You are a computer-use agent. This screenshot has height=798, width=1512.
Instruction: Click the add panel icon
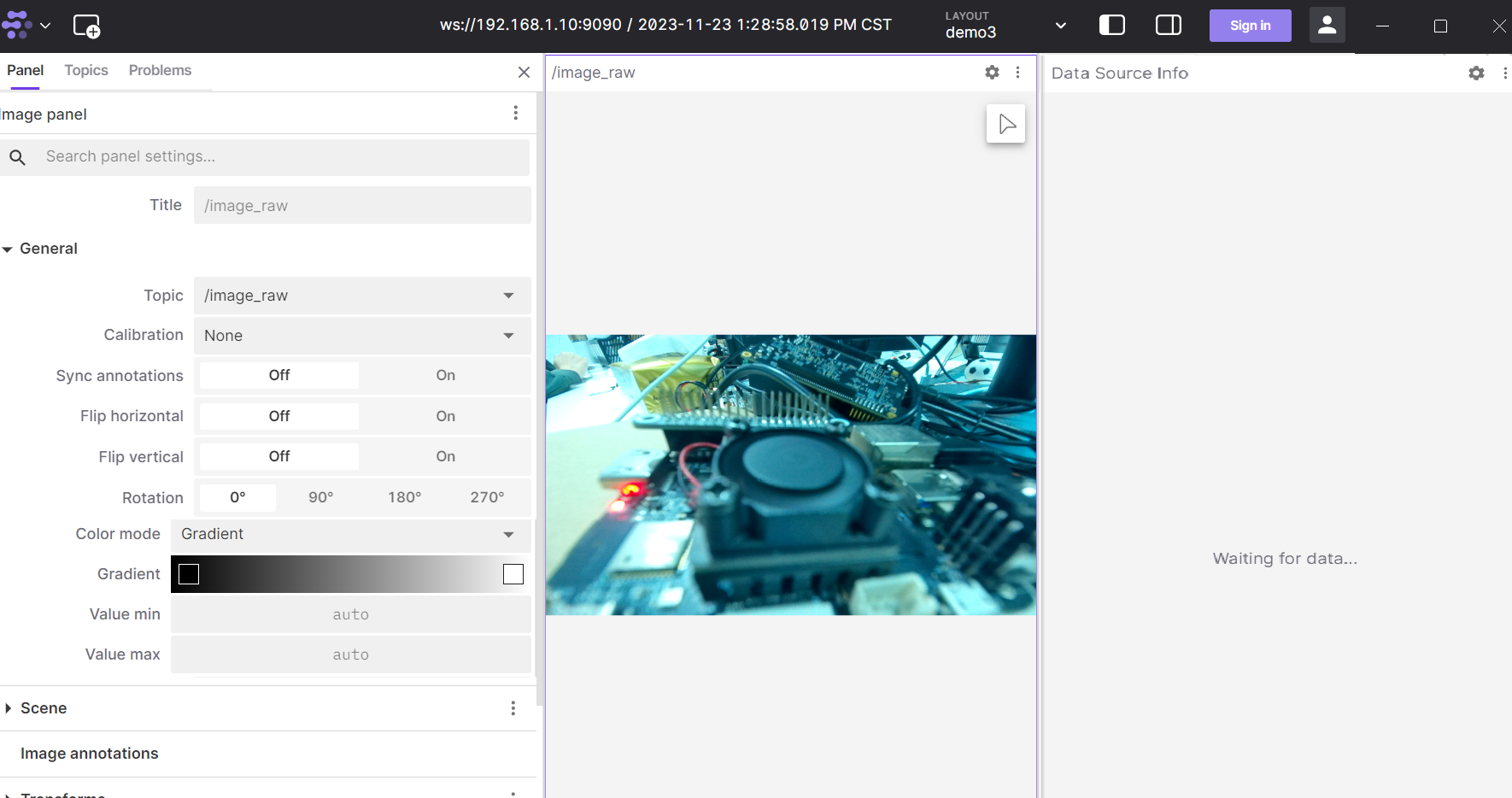click(x=87, y=26)
